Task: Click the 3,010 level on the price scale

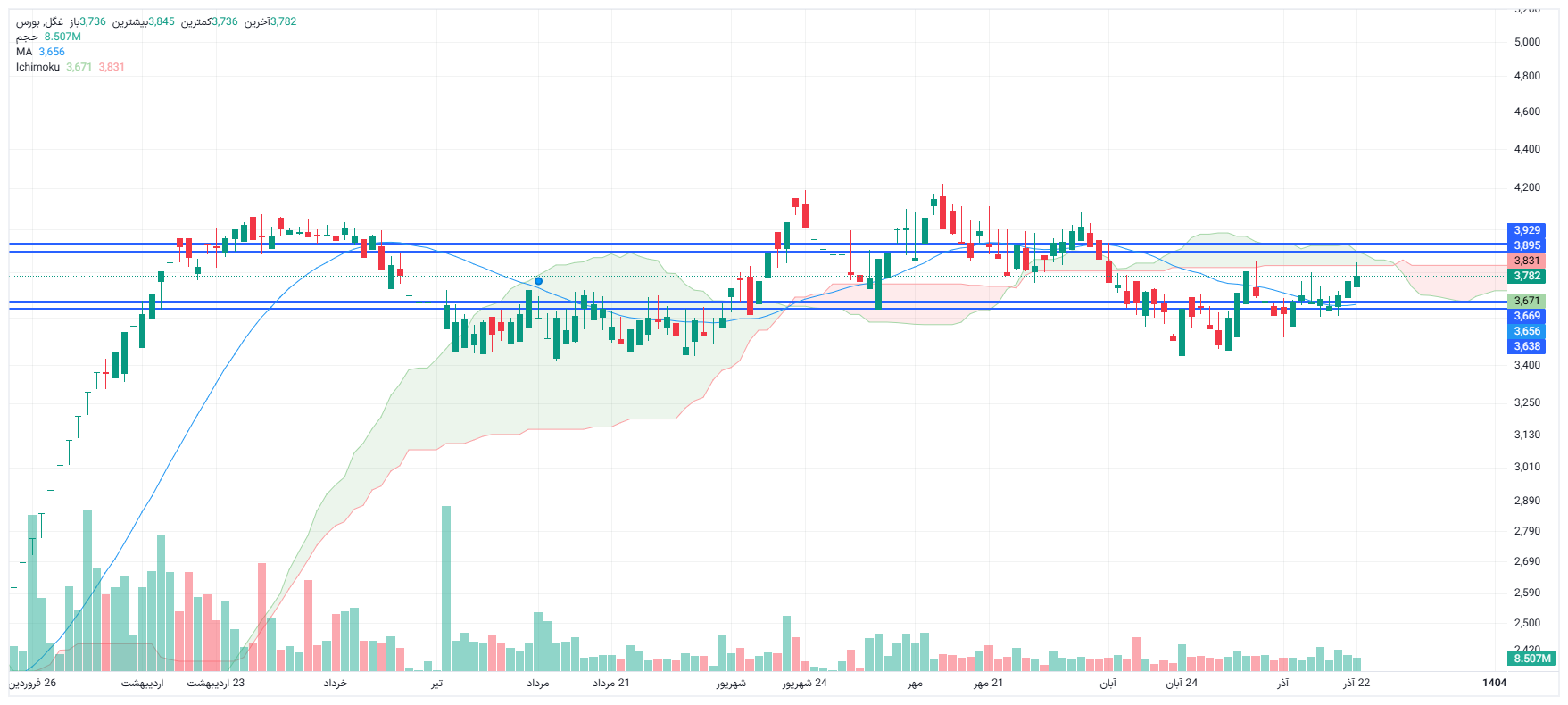Action: click(1527, 467)
